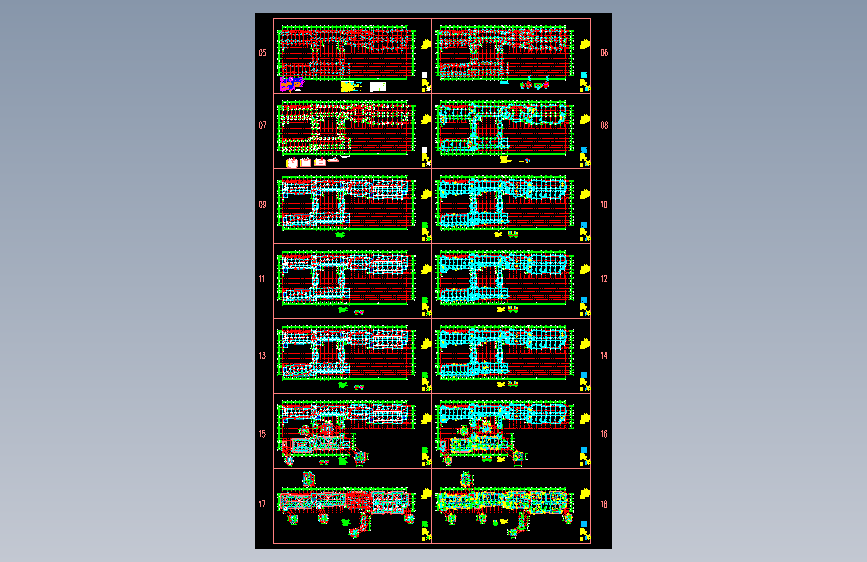Click the sheet number label 05

pos(262,53)
